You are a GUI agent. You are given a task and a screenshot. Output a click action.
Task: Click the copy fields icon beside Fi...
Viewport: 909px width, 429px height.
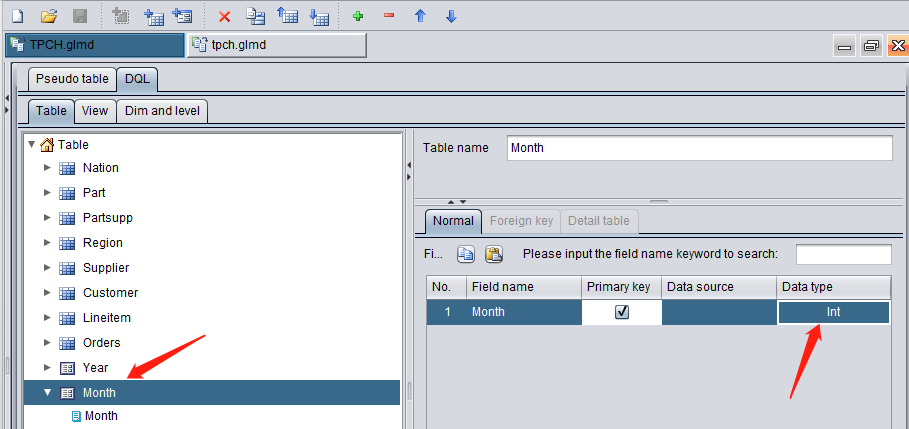[x=466, y=254]
